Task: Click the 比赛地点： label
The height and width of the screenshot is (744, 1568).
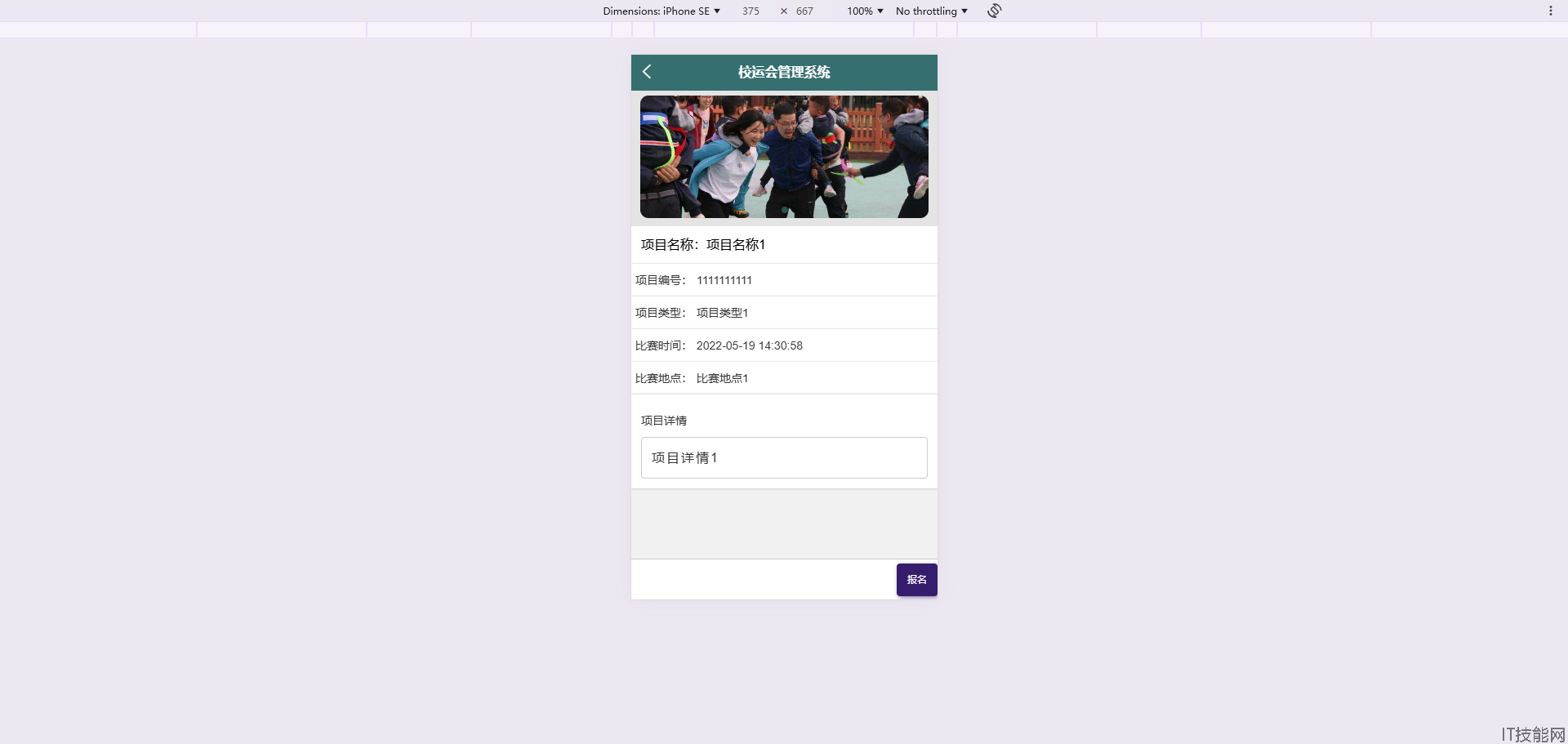Action: click(x=661, y=378)
